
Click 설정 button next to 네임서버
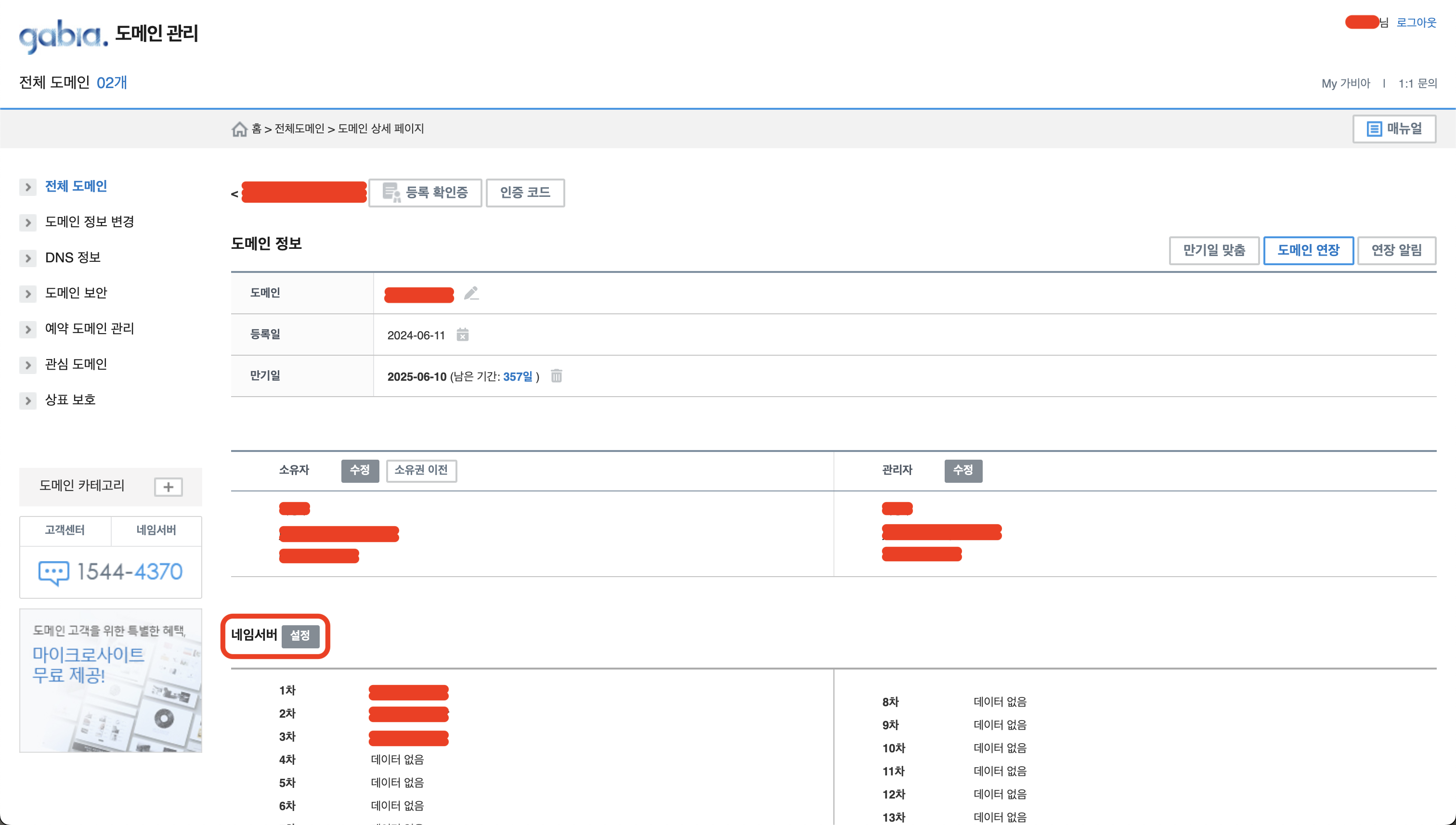(x=300, y=636)
